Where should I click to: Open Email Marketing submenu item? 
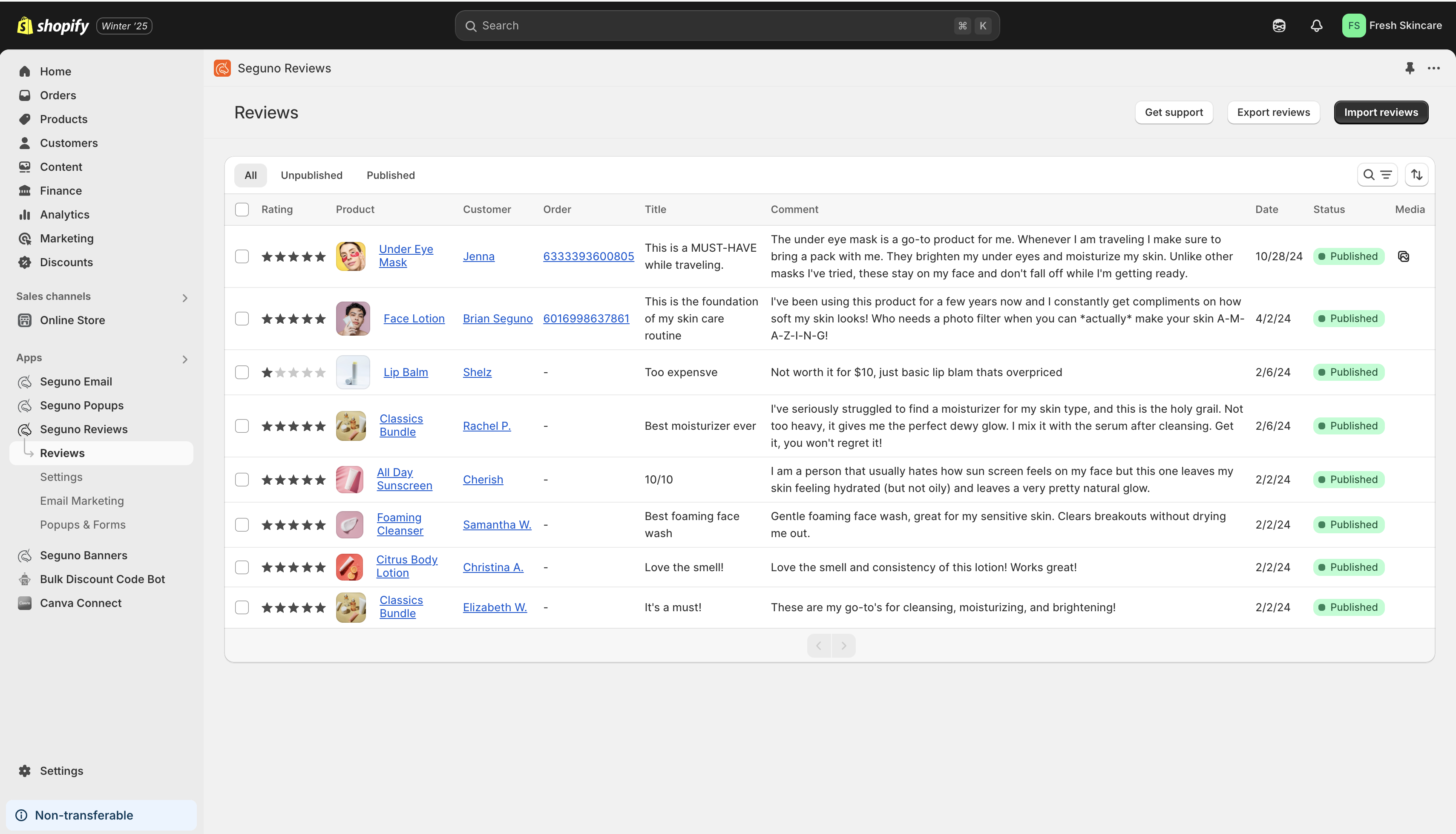point(82,501)
